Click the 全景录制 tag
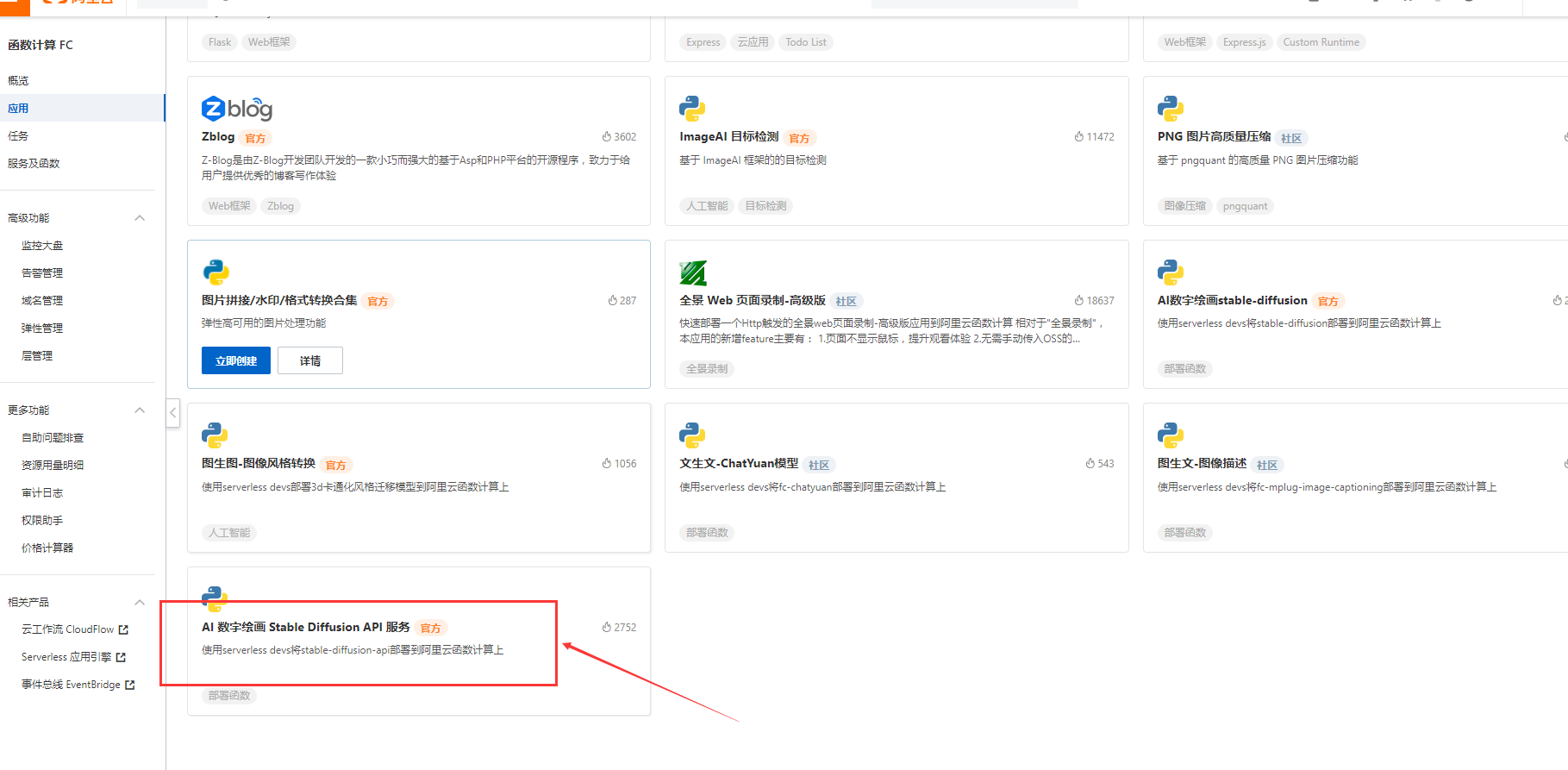The image size is (1568, 770). click(x=707, y=369)
